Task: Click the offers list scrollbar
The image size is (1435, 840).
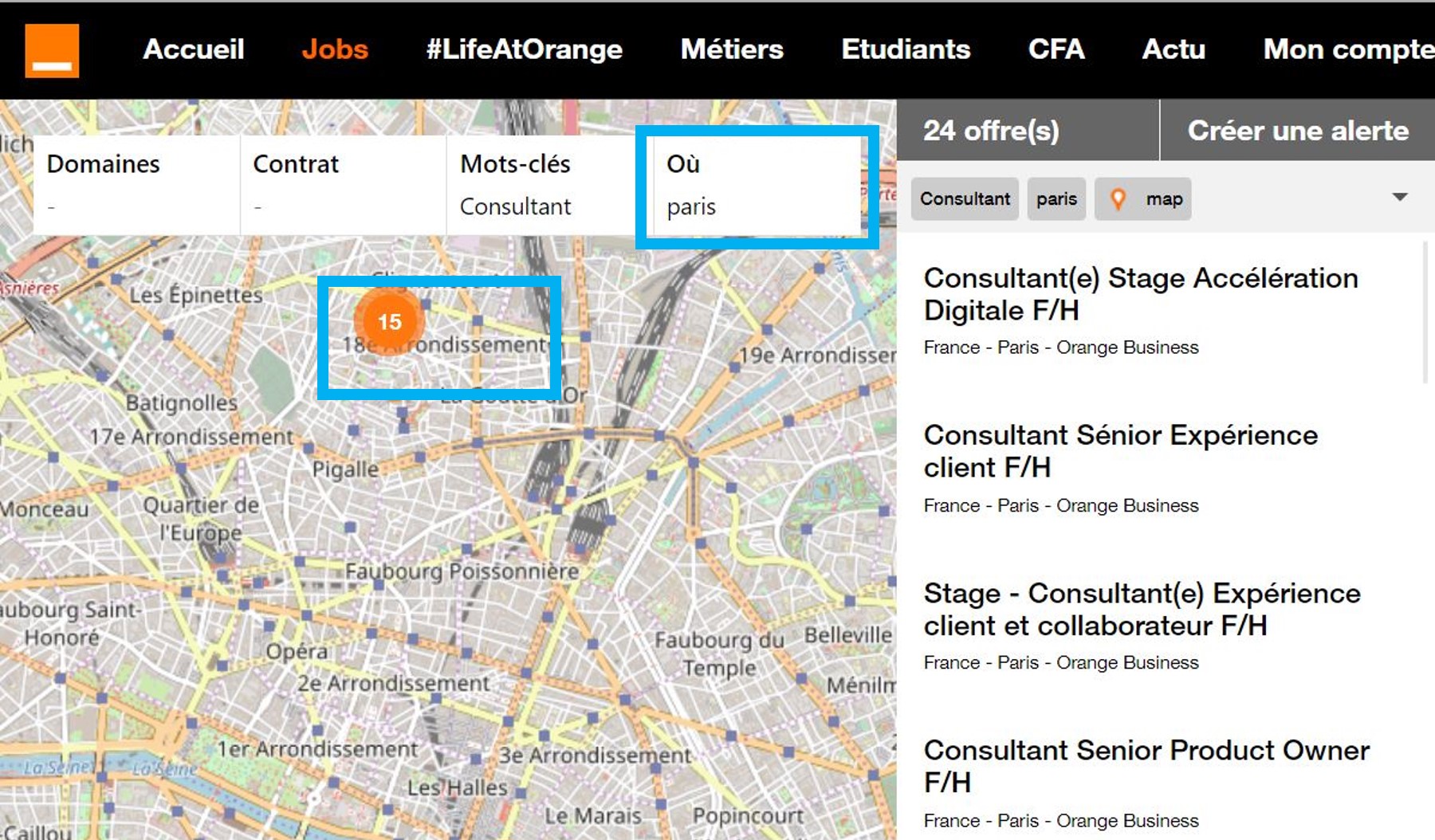Action: [x=1425, y=312]
